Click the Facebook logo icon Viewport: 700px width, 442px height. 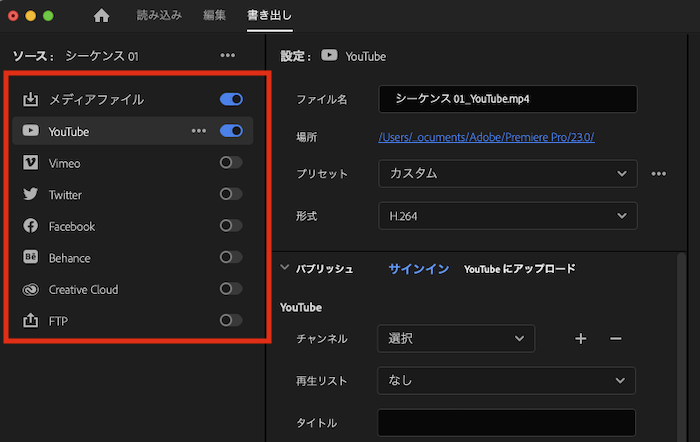click(x=30, y=226)
